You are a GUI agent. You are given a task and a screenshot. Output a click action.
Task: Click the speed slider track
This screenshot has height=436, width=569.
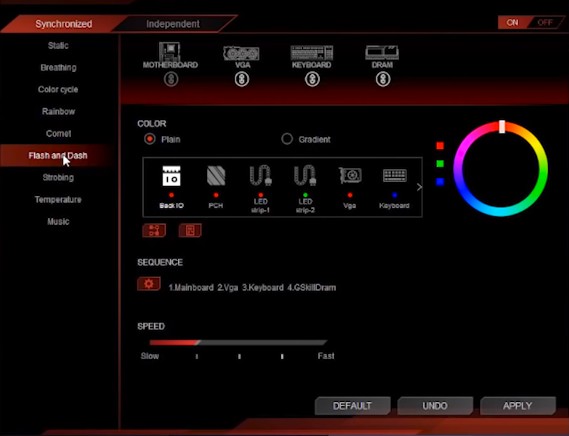click(x=238, y=342)
